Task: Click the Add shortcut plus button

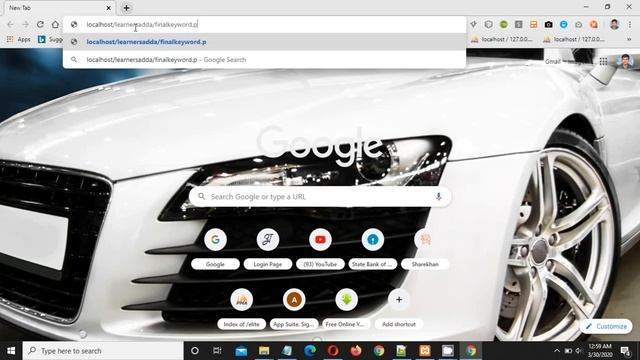Action: point(399,300)
